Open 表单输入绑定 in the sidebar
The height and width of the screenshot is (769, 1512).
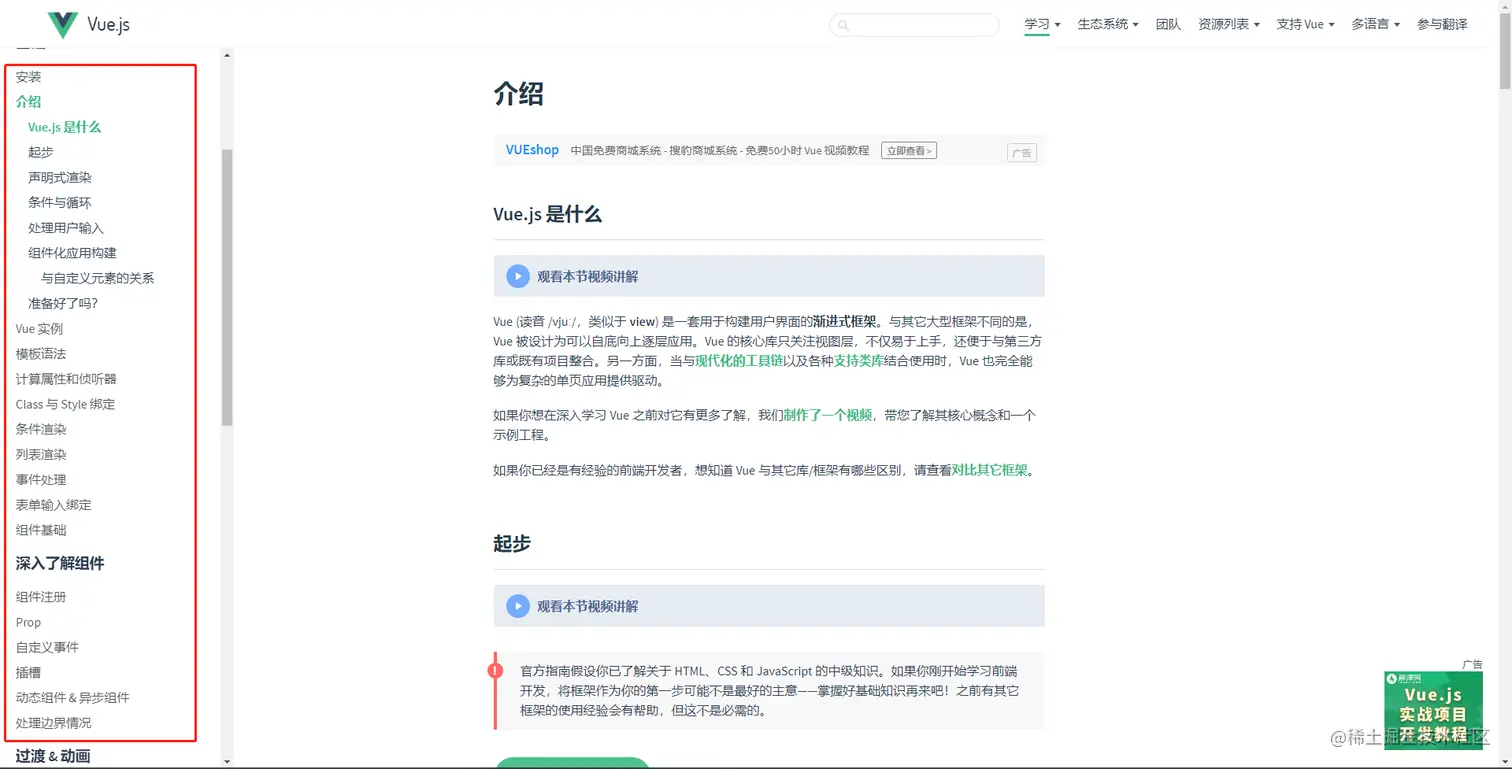[x=54, y=505]
